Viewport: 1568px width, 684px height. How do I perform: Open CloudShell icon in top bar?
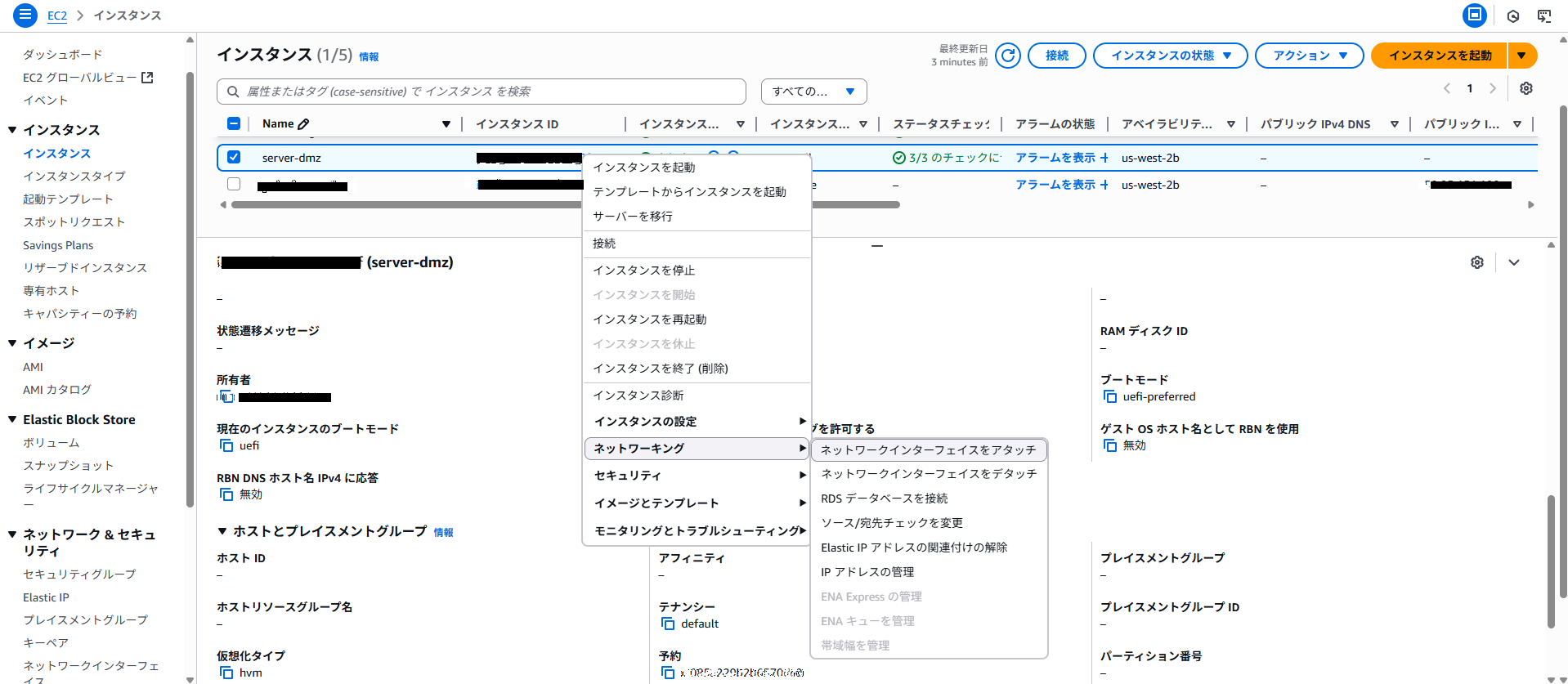click(x=1475, y=15)
